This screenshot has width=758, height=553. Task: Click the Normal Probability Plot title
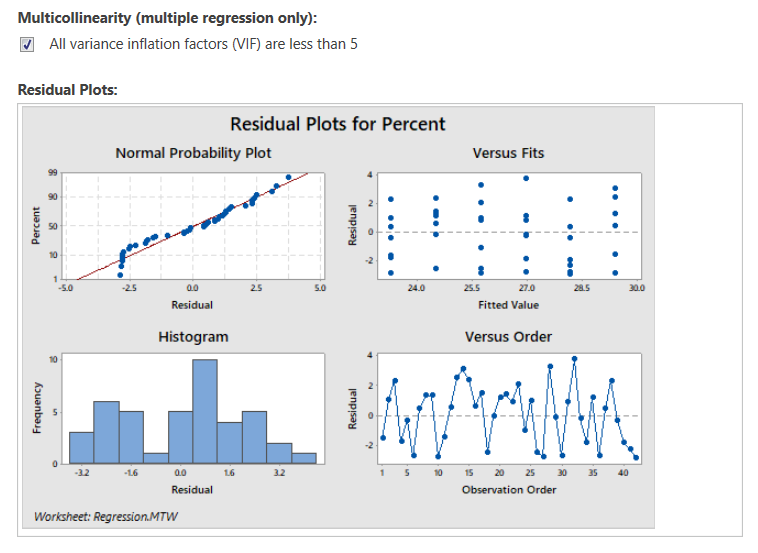click(193, 153)
